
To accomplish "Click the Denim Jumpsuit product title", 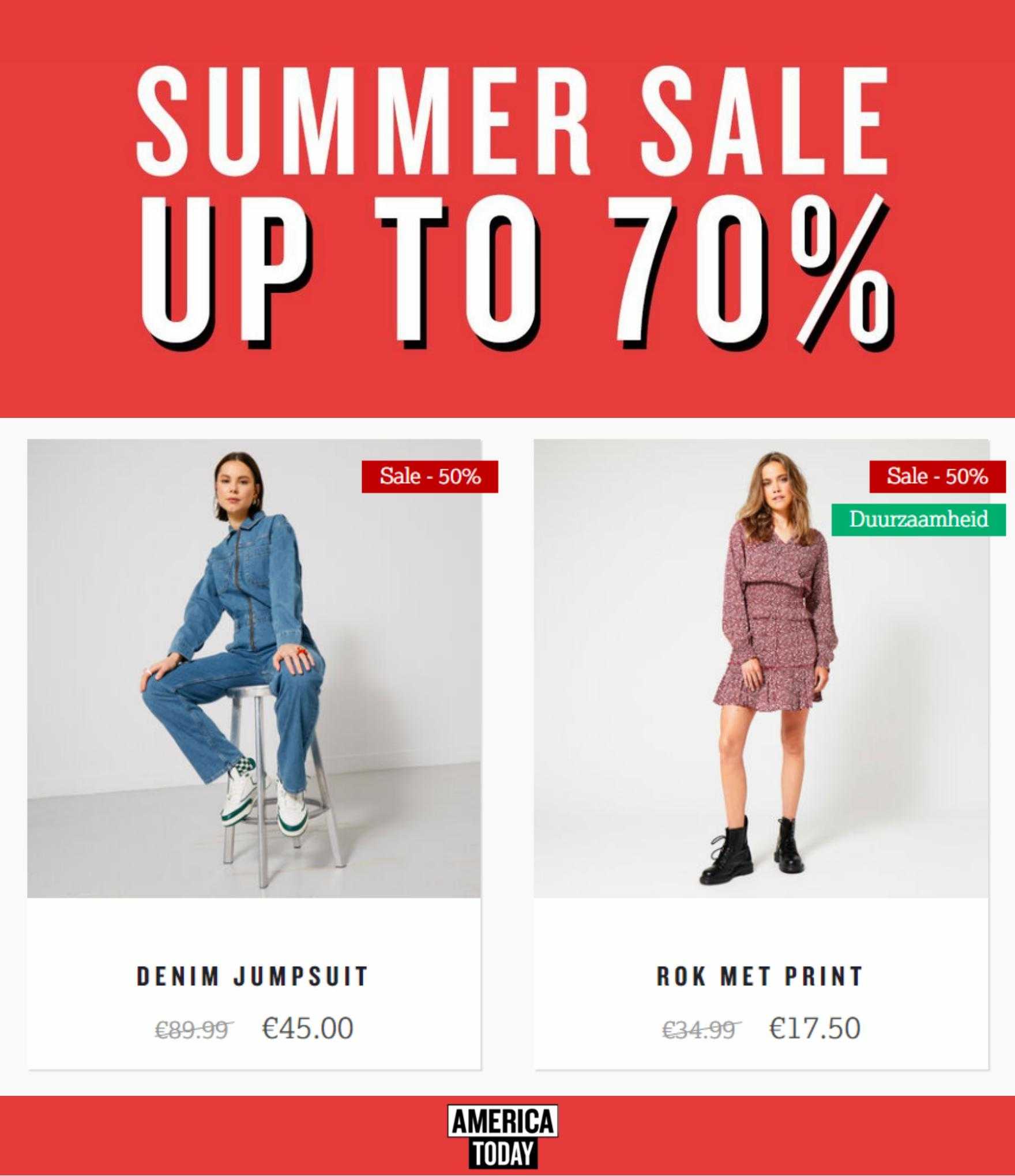I will point(252,977).
